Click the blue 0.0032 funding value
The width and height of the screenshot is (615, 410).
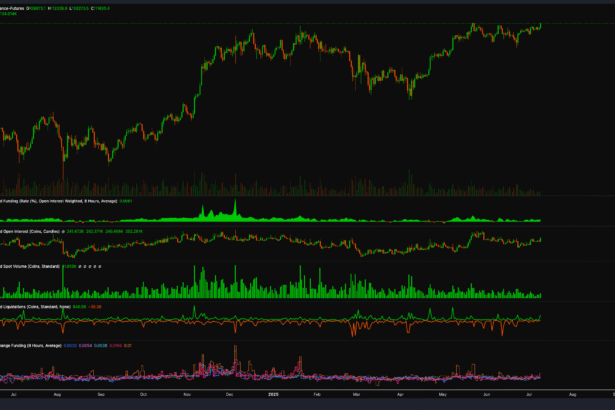[70, 345]
